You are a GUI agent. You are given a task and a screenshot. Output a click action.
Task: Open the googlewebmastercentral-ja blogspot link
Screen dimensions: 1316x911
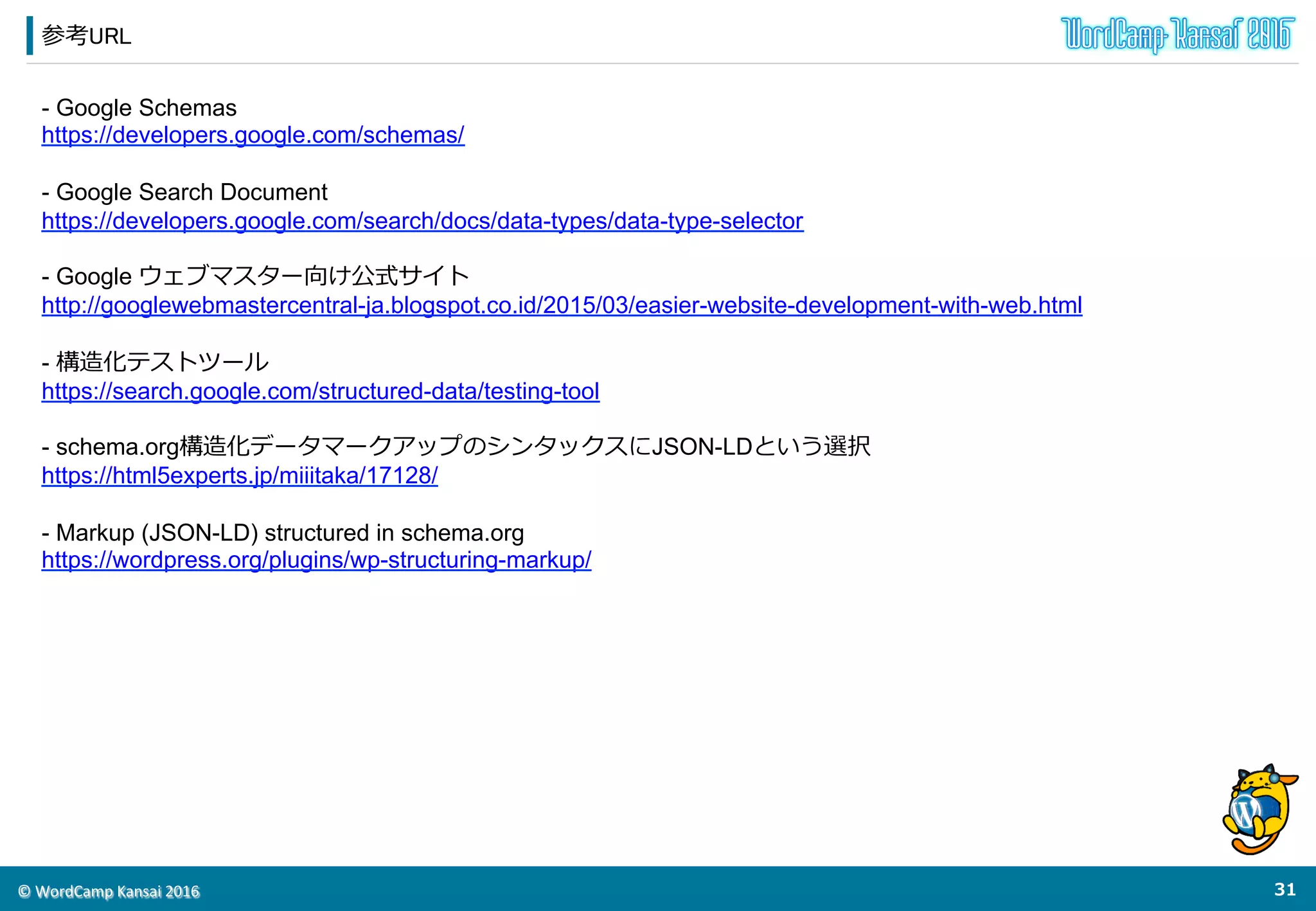(x=562, y=306)
